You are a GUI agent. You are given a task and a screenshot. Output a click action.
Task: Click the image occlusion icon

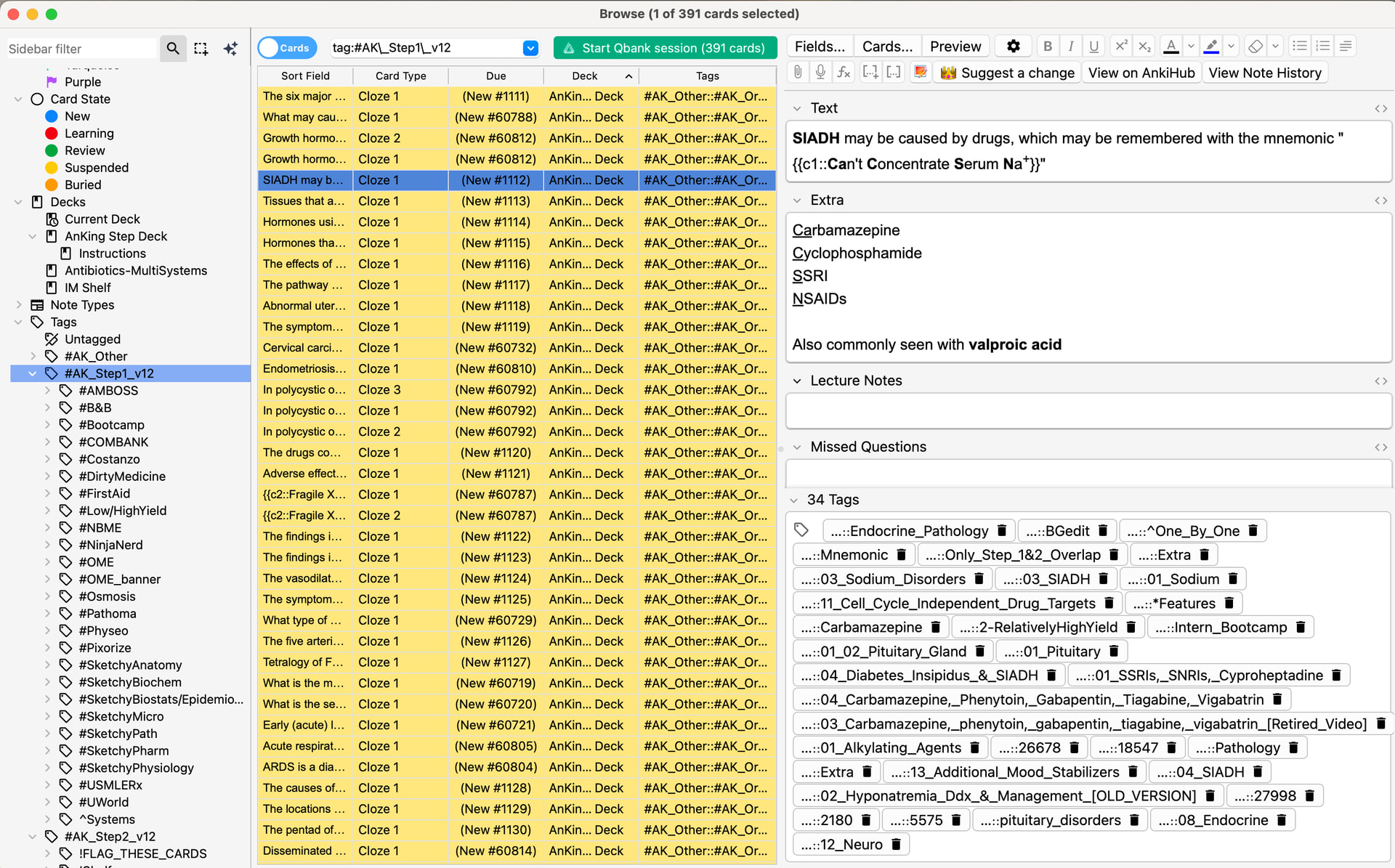pos(921,72)
